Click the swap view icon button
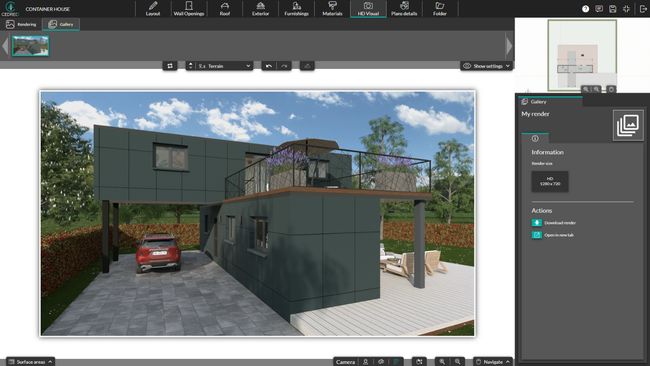This screenshot has width=650, height=366. [x=170, y=66]
